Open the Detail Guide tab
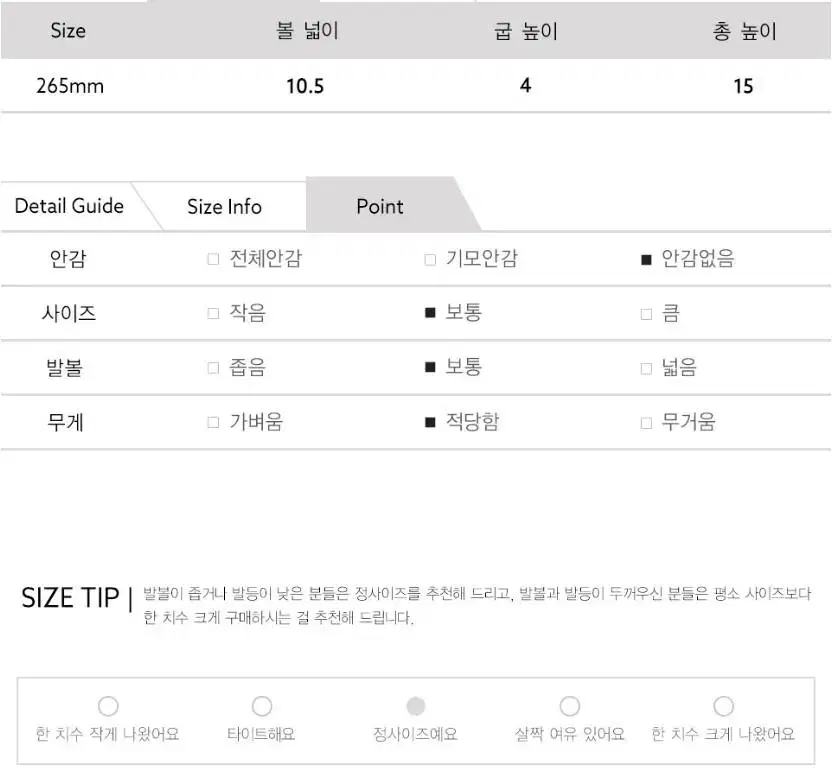Screen dimensions: 833x771 click(69, 206)
